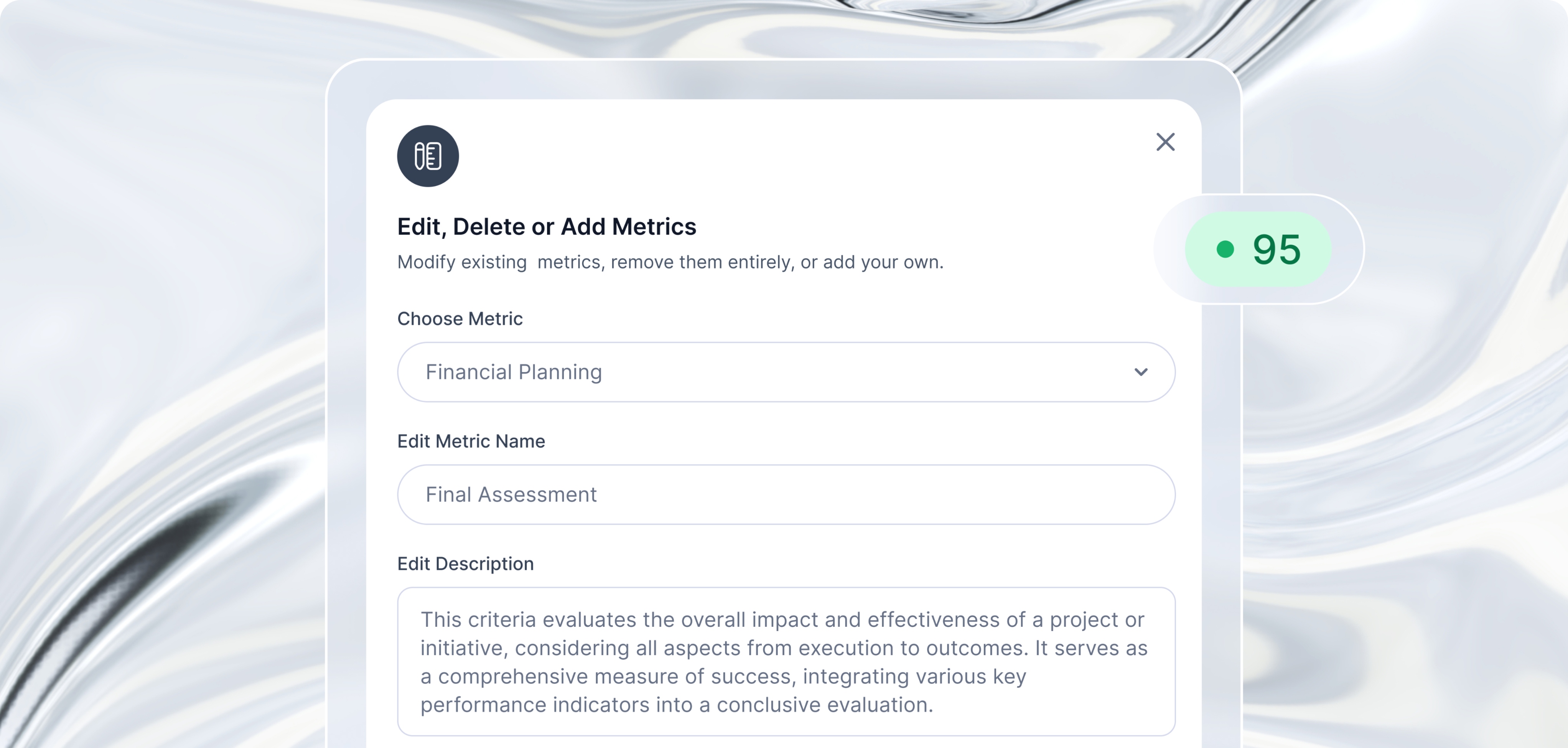Click the Edit Metric Name label
Screen dimensions: 1568x748
(471, 441)
